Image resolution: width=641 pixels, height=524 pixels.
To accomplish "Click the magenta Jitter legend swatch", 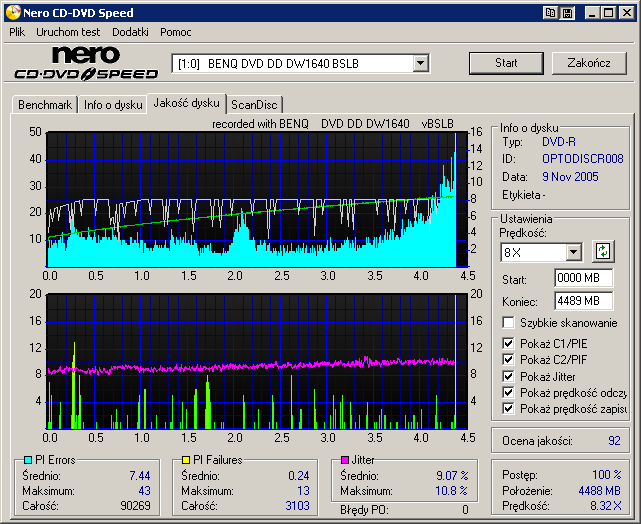I will click(x=345, y=460).
